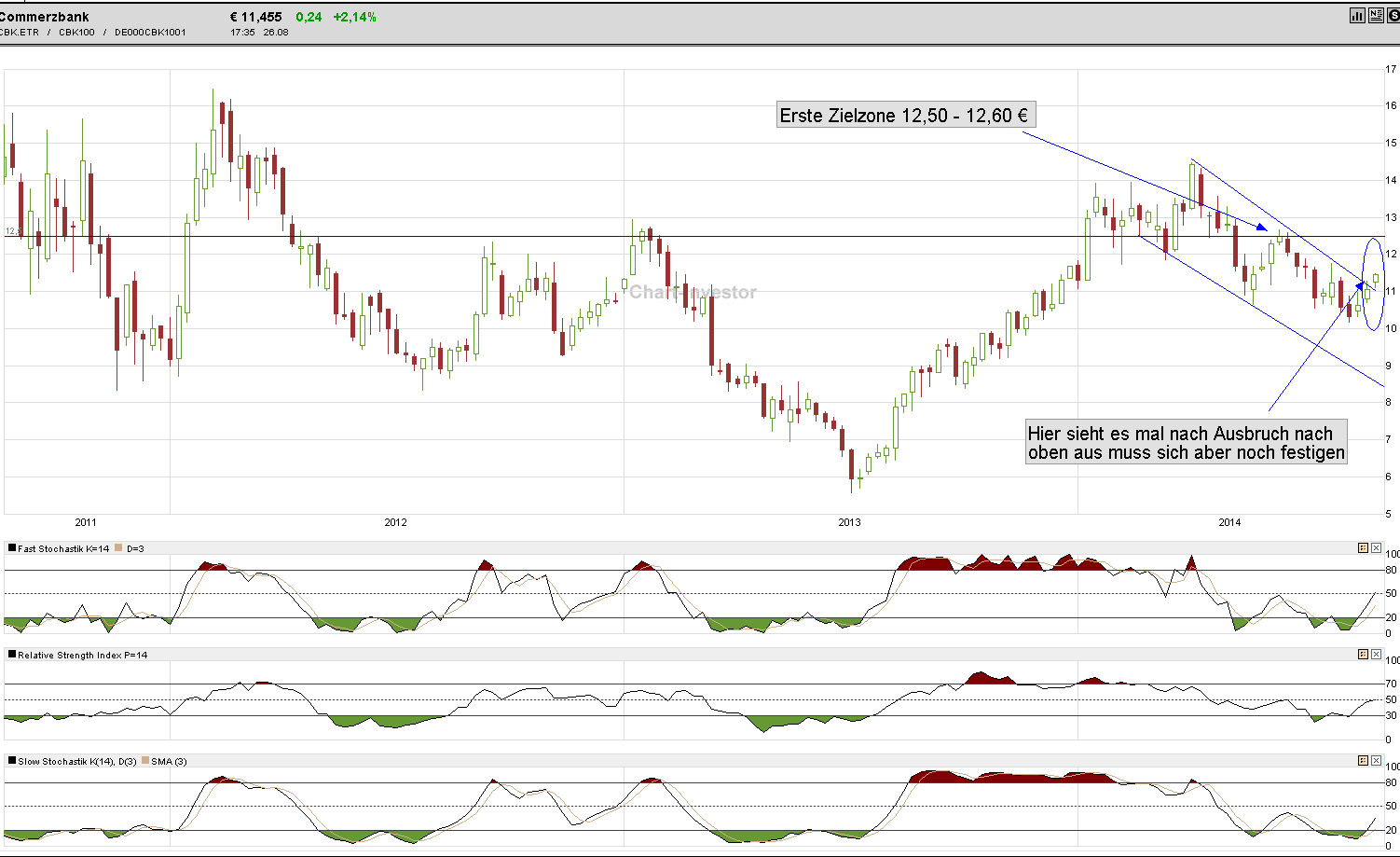This screenshot has height=857, width=1400.
Task: Click tan swatch beside SMA (3) legend
Action: coord(144,761)
